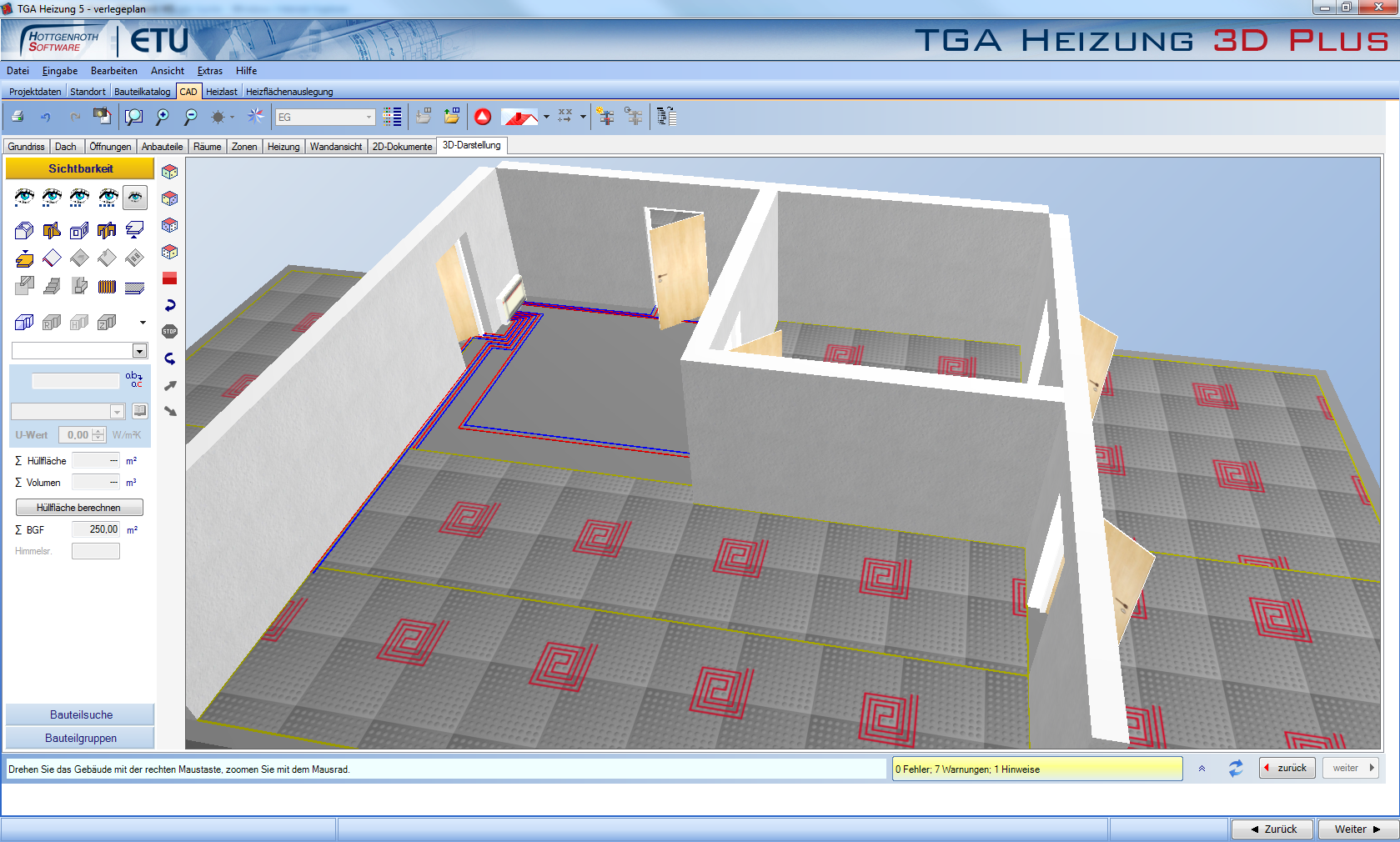Image resolution: width=1400 pixels, height=842 pixels.
Task: Toggle the first eye visibility icon
Action: tap(24, 197)
